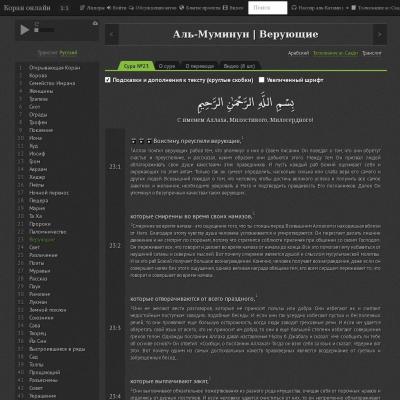
Task: Click the third small icon before verse 23:1
Action: [x=149, y=141]
